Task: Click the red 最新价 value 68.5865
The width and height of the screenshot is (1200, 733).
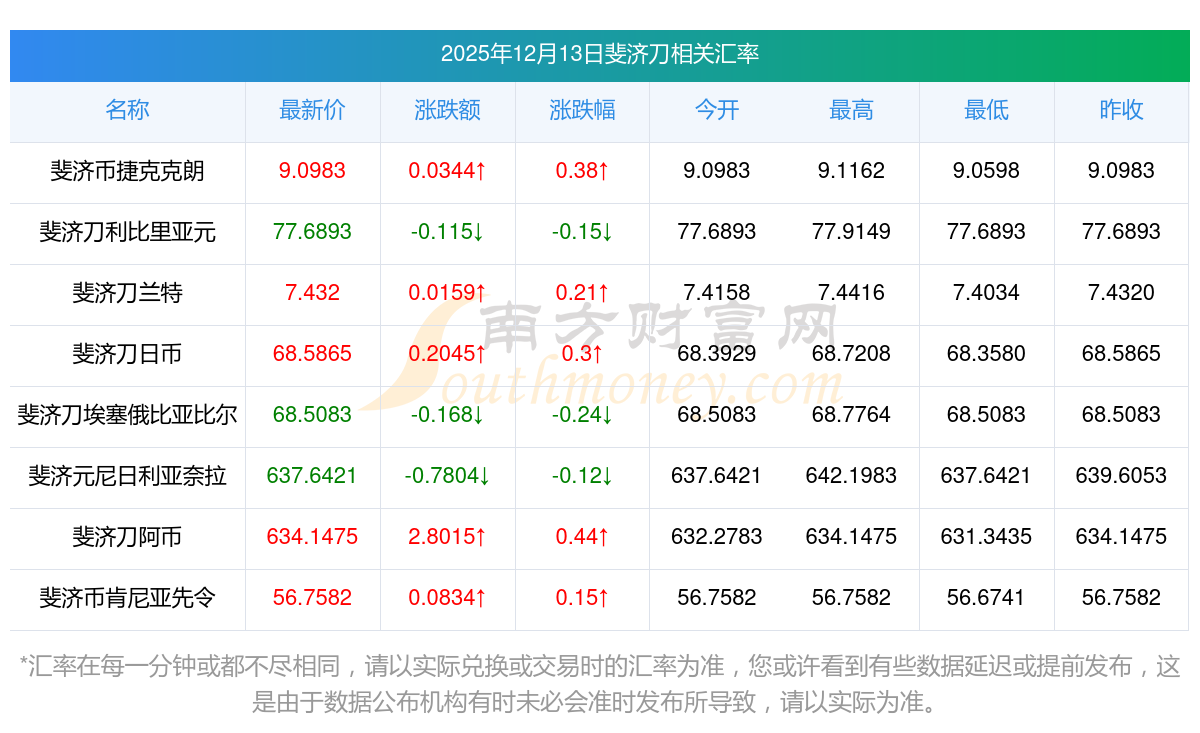Action: click(x=312, y=354)
